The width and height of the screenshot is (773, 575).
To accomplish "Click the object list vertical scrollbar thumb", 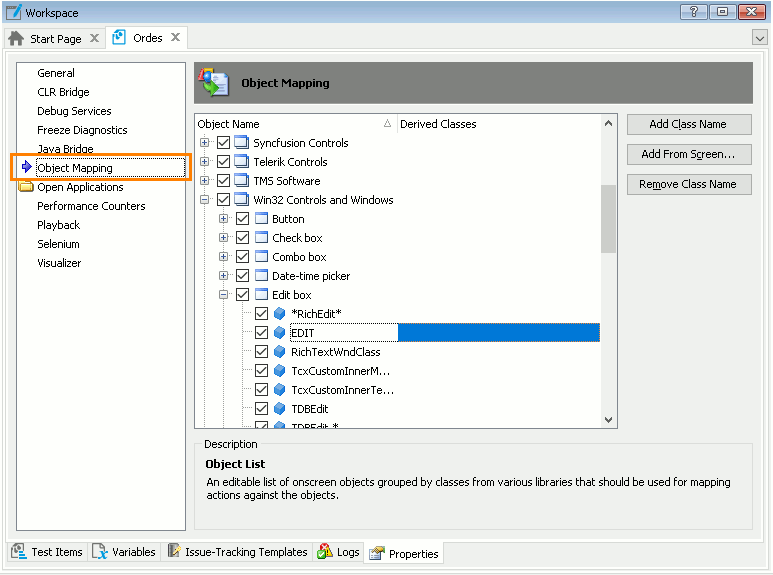I will coord(608,218).
